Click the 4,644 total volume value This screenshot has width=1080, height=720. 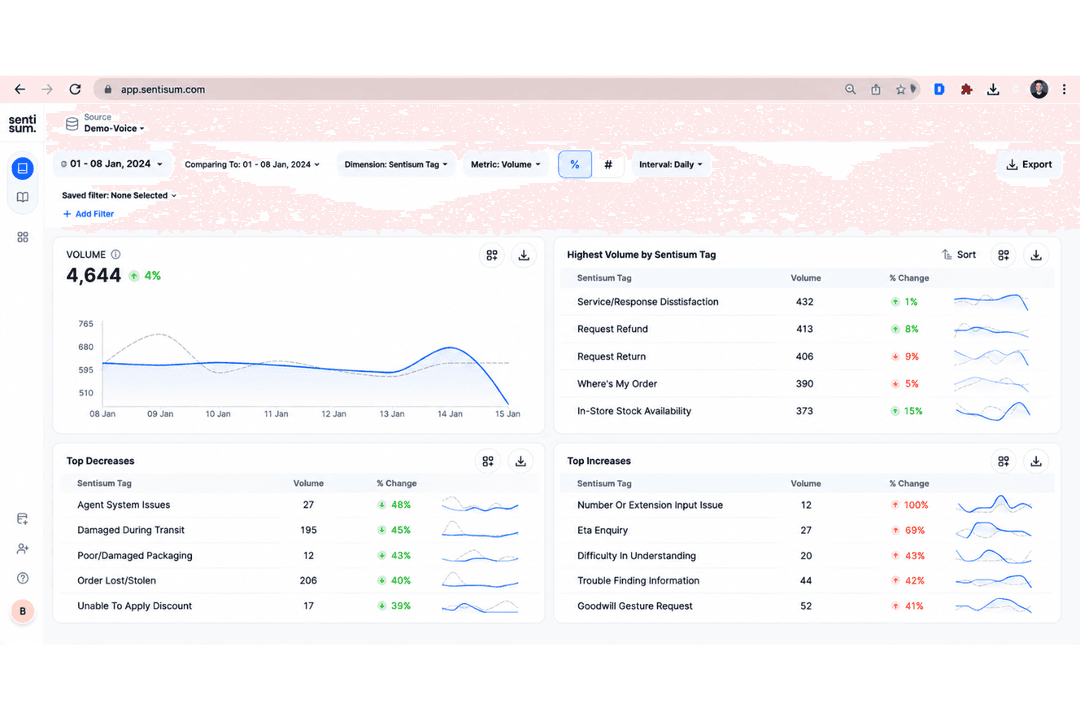(x=94, y=276)
